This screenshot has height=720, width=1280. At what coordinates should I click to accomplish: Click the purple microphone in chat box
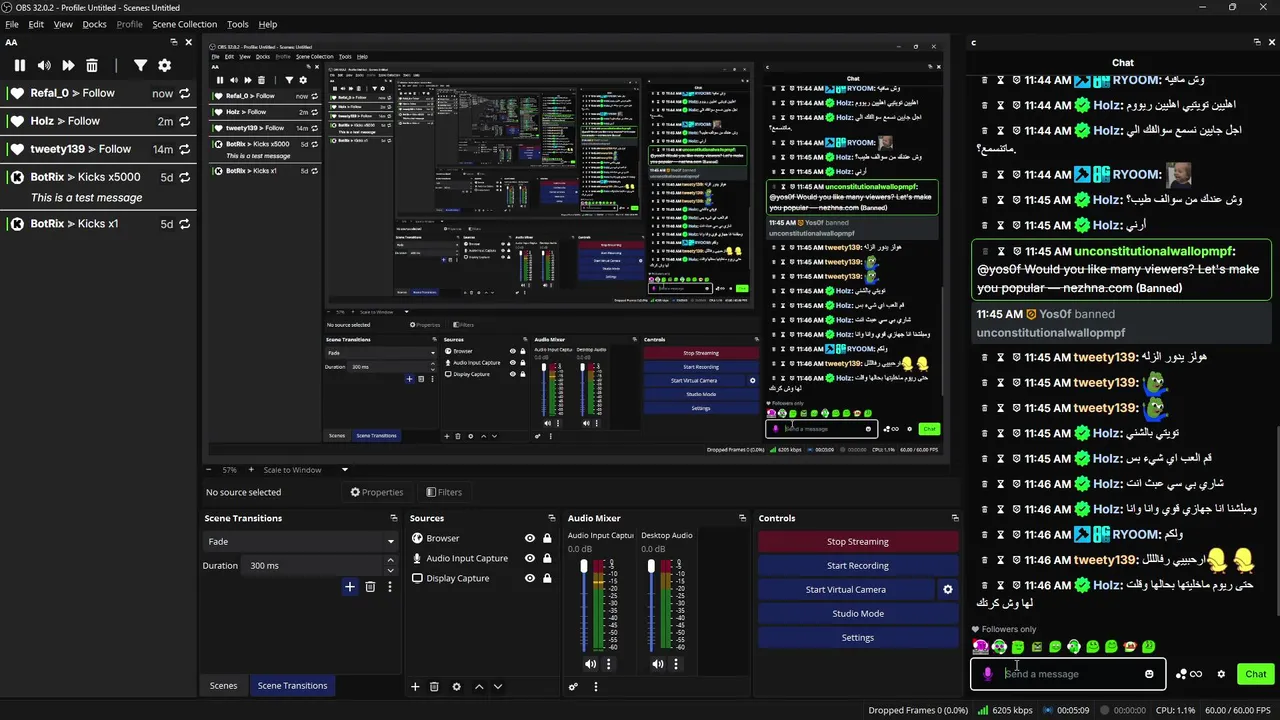[988, 674]
